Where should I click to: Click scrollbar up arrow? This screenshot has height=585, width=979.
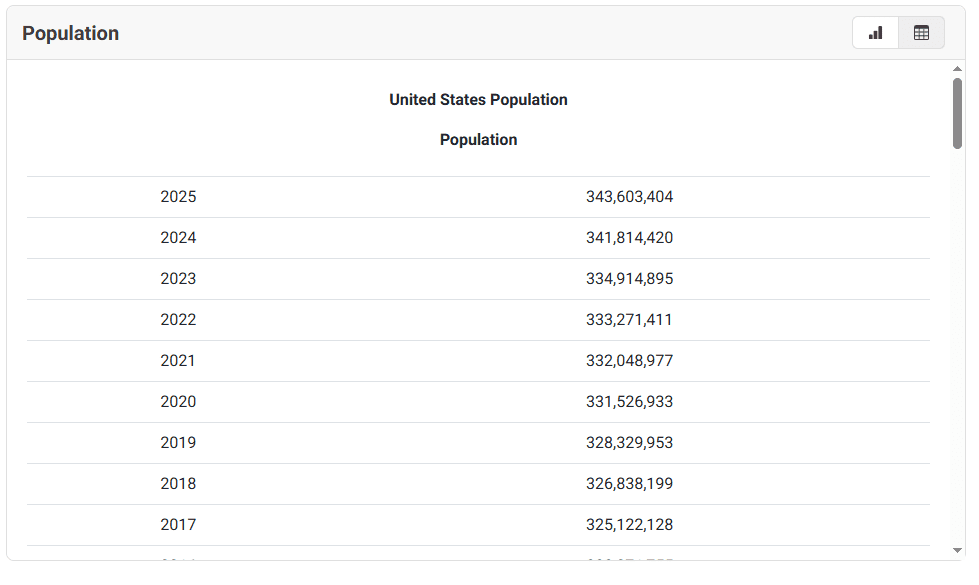click(x=957, y=69)
